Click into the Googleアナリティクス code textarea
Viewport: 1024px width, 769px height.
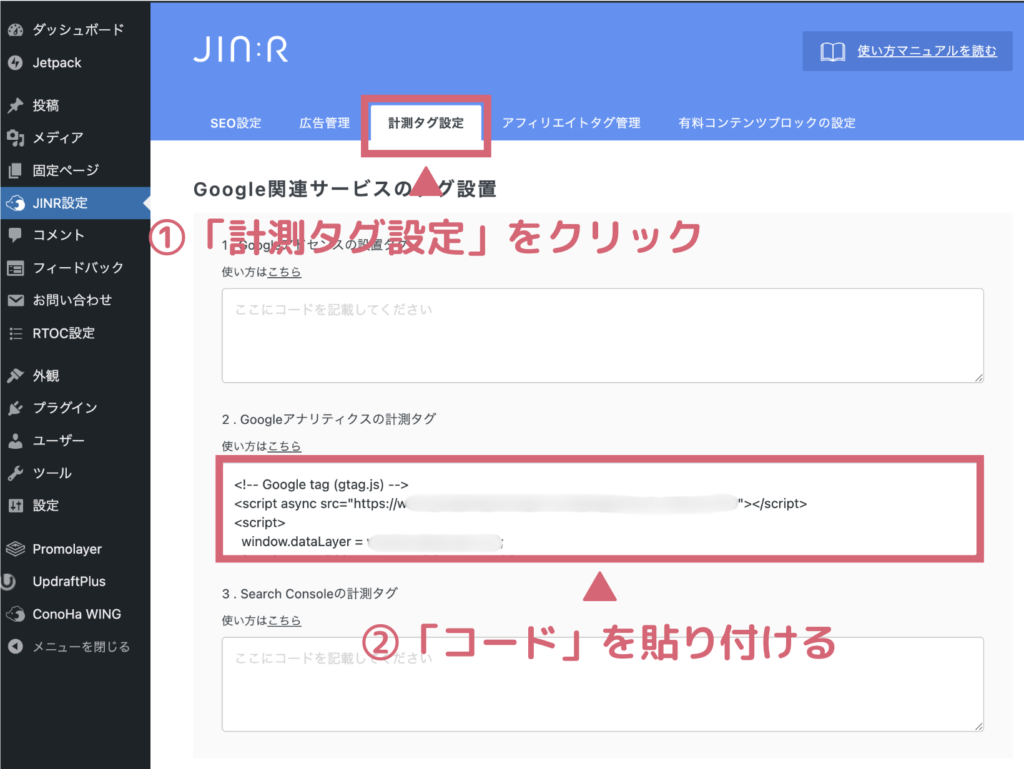coord(600,509)
